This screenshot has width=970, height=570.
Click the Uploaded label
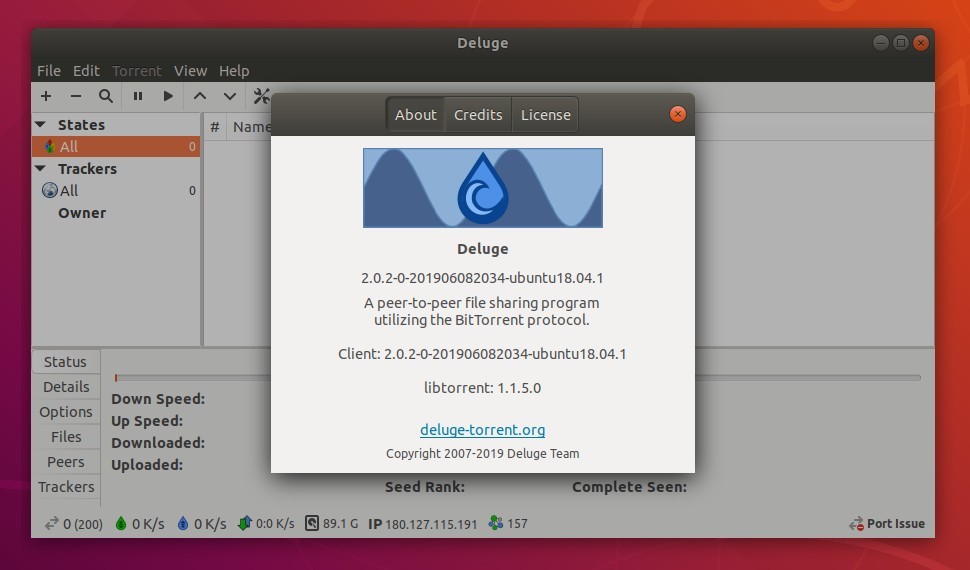point(147,465)
